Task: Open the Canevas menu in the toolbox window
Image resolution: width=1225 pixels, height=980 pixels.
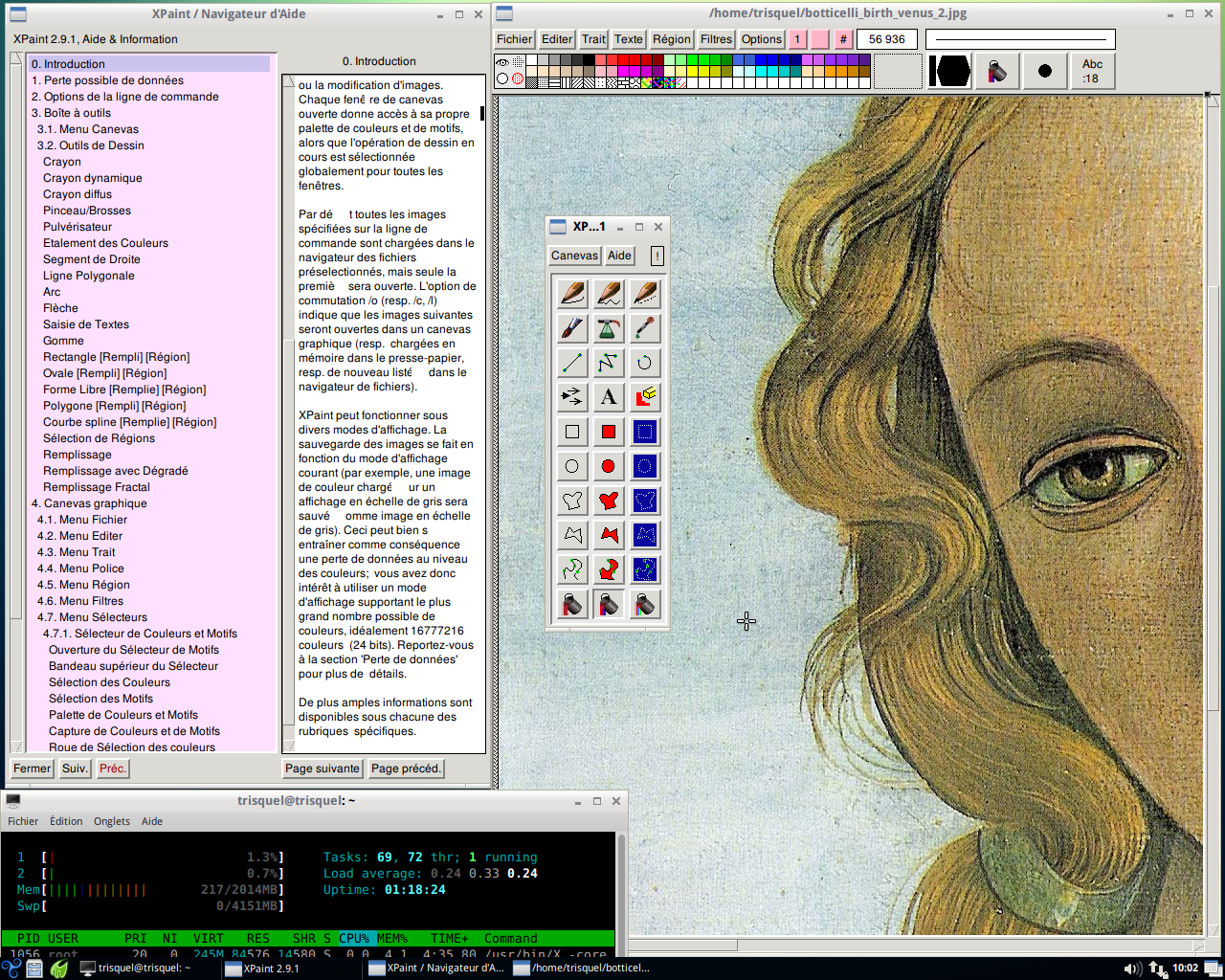Action: click(x=574, y=256)
